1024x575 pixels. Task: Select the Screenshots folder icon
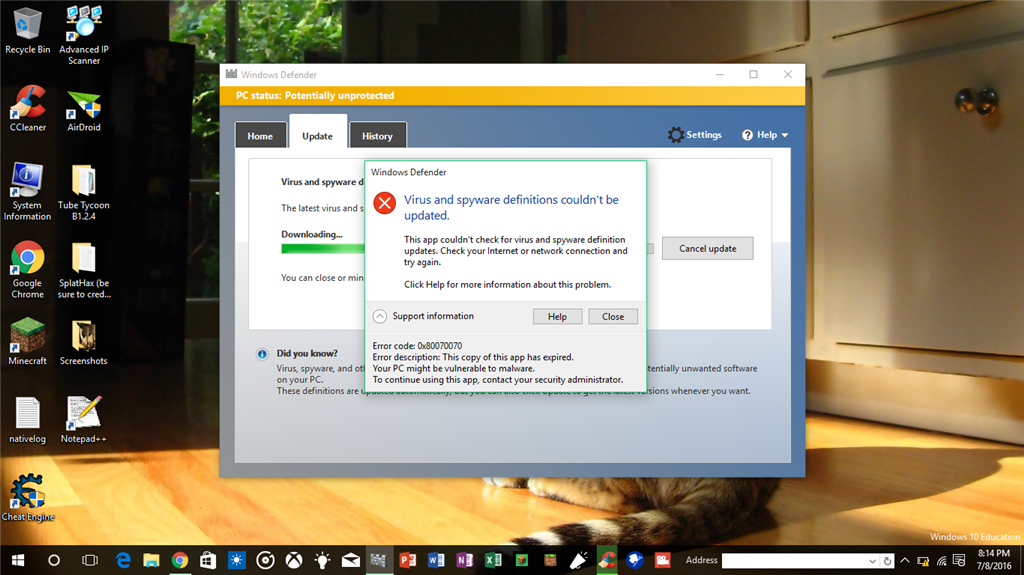pos(84,342)
